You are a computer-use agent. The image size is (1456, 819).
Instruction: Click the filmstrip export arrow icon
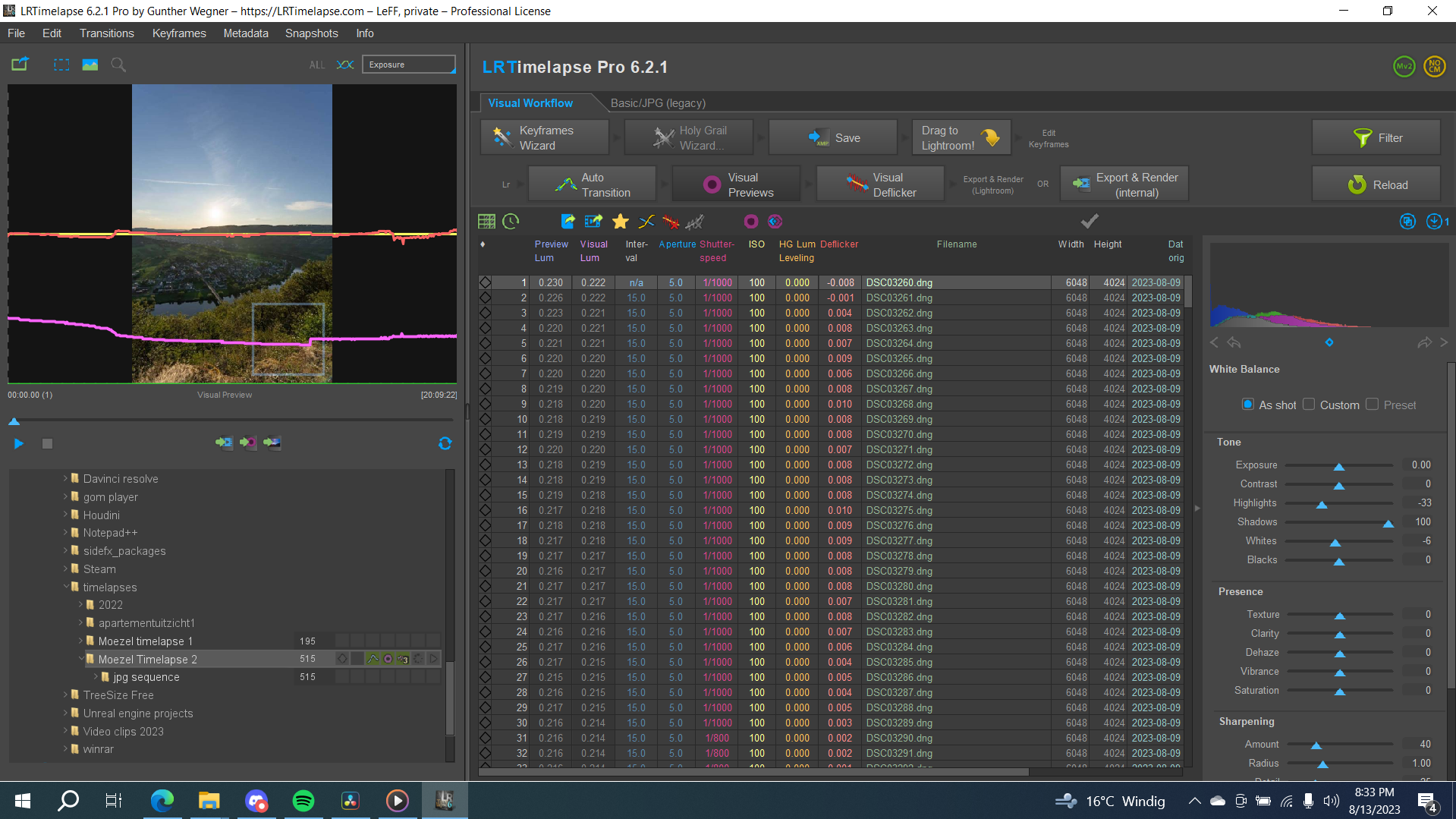coord(593,222)
